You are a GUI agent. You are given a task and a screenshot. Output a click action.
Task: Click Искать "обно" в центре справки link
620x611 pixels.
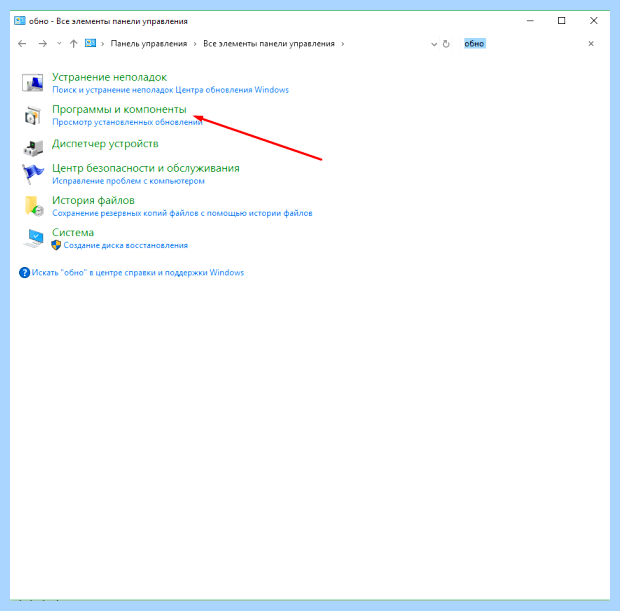coord(138,272)
